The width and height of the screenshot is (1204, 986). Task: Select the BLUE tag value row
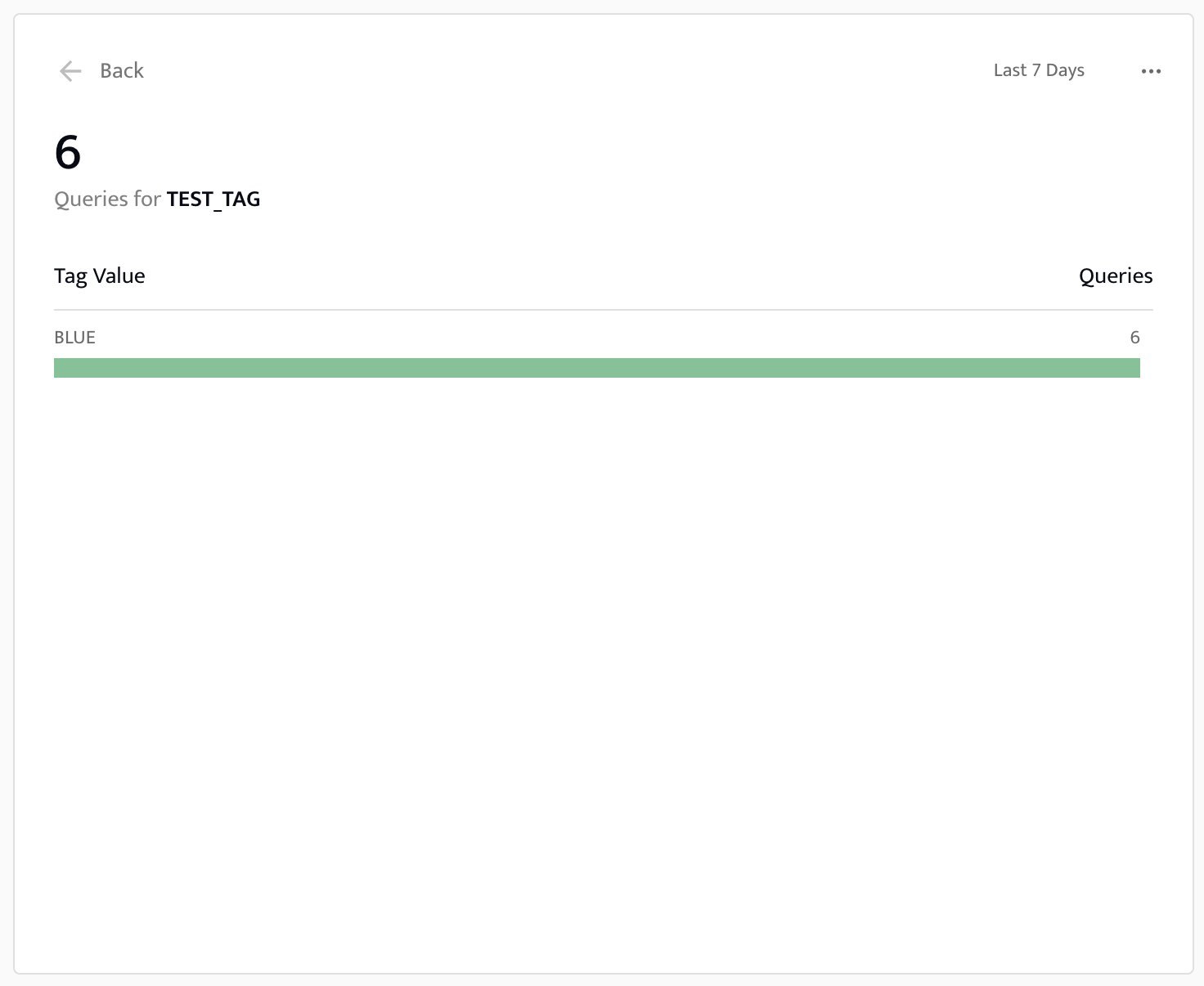tap(74, 337)
